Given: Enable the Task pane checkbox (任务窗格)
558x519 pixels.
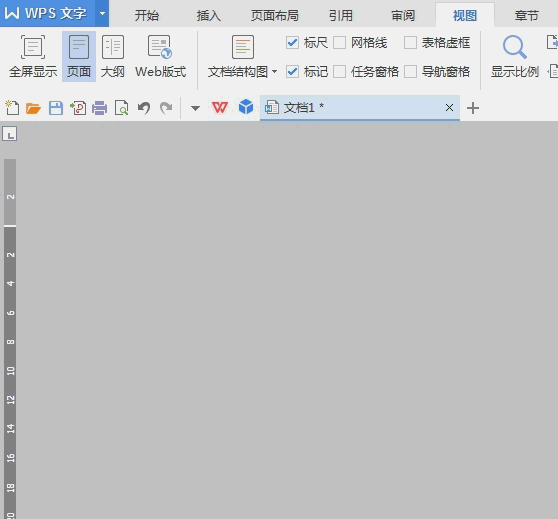Looking at the screenshot, I should [339, 72].
